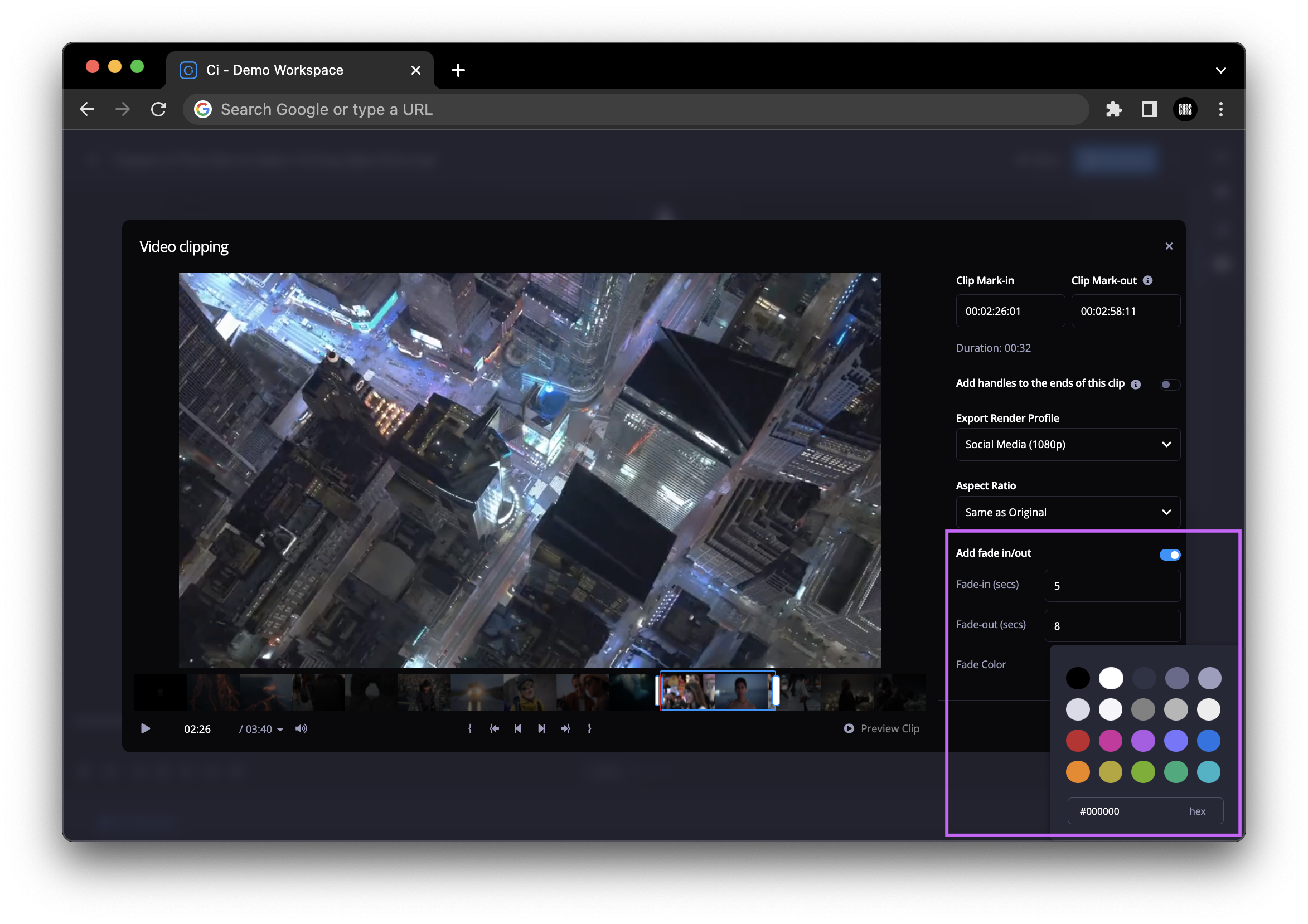Reload the browser page
1308x924 pixels.
point(159,109)
